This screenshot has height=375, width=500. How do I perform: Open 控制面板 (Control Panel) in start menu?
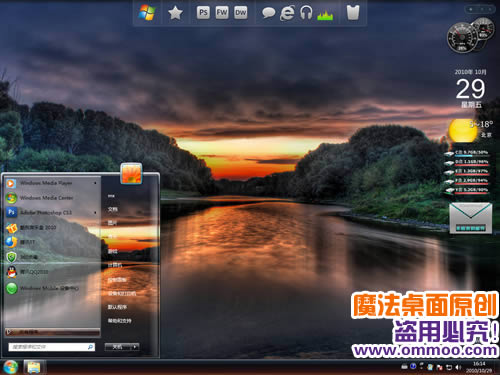[x=117, y=279]
